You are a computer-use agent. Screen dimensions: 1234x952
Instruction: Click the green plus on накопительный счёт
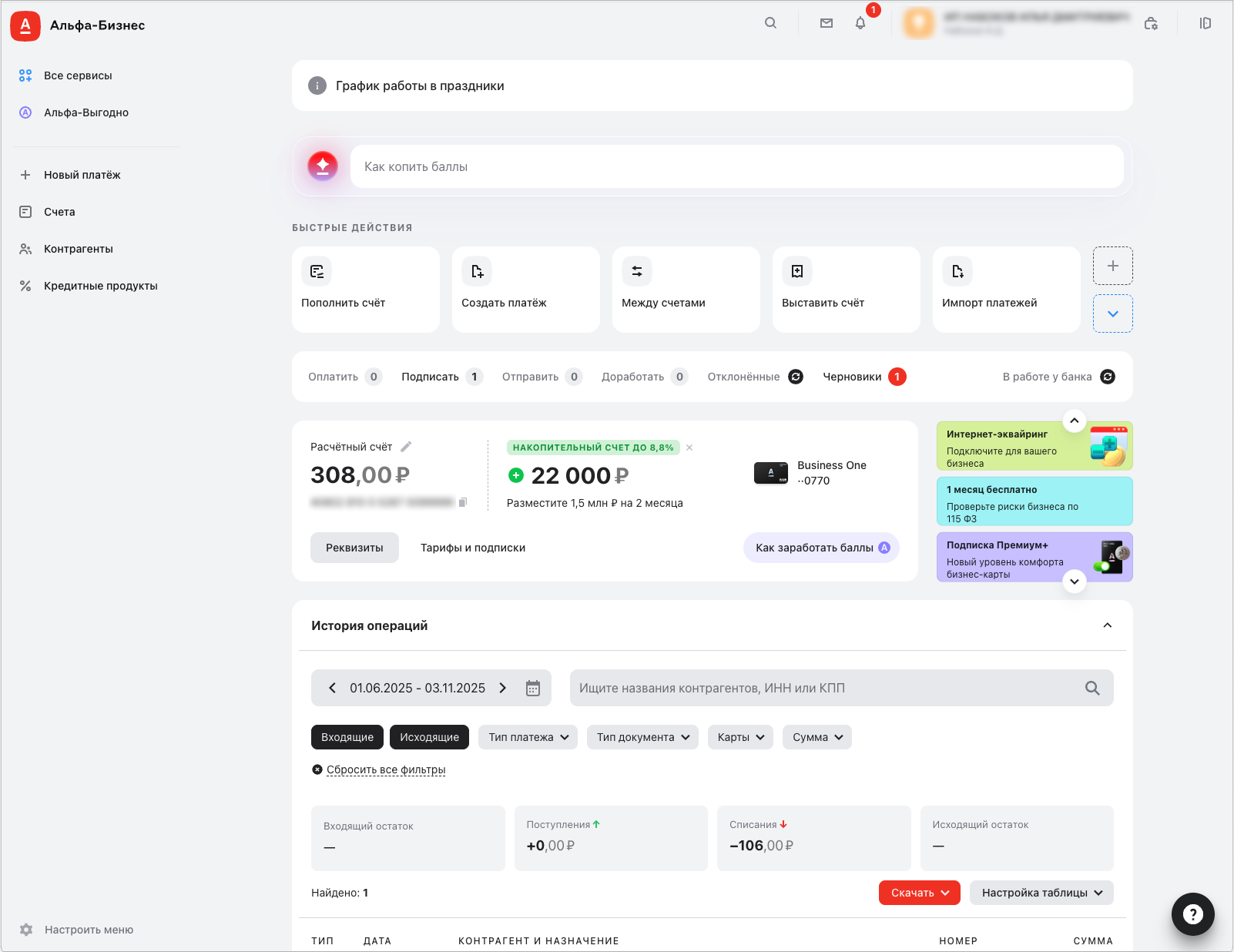point(516,476)
